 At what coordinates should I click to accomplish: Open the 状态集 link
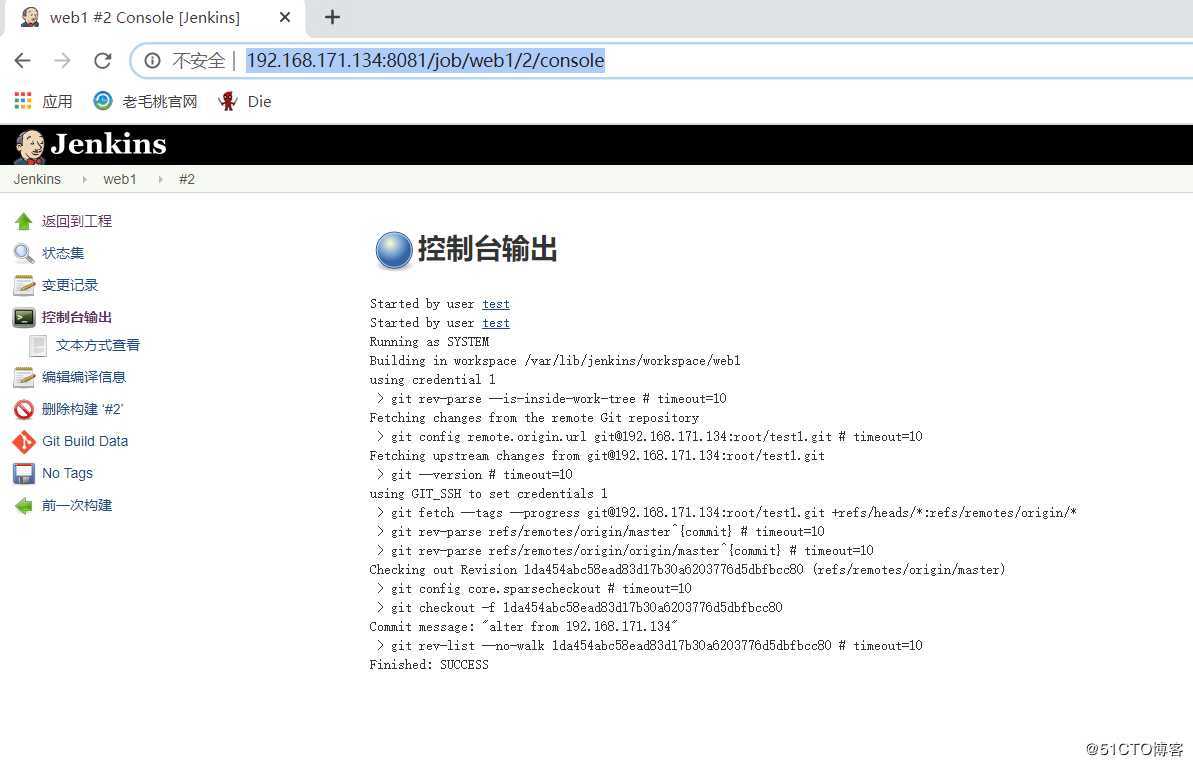pyautogui.click(x=62, y=253)
